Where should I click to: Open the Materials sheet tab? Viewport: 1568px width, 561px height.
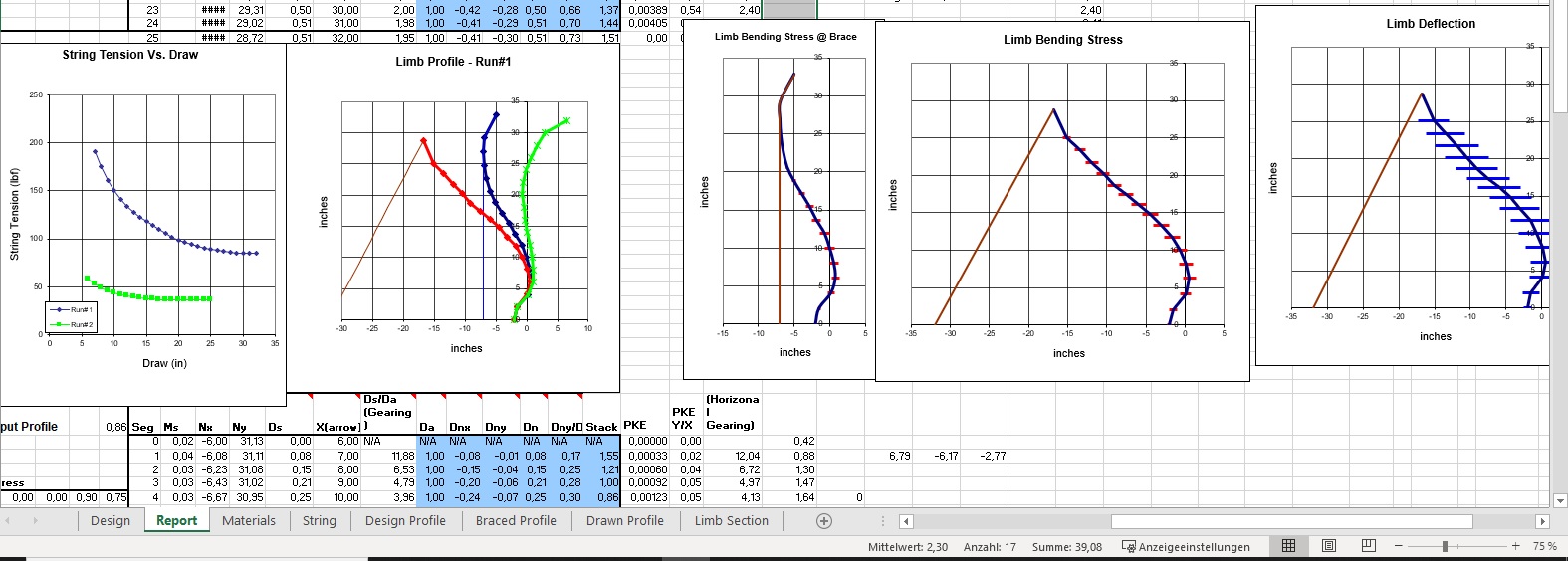tap(249, 521)
